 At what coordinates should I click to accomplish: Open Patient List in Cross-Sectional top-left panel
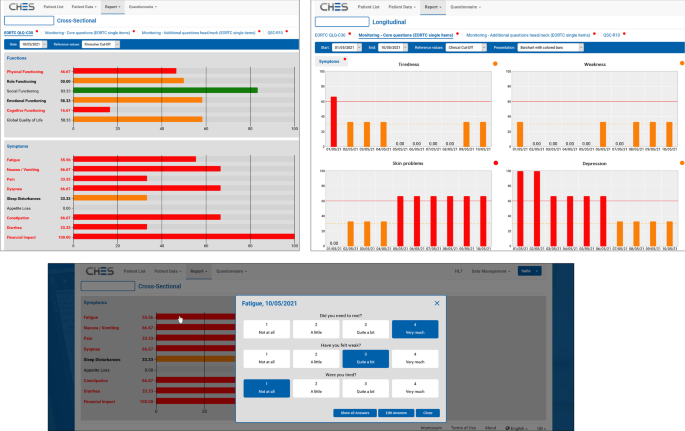coord(53,7)
